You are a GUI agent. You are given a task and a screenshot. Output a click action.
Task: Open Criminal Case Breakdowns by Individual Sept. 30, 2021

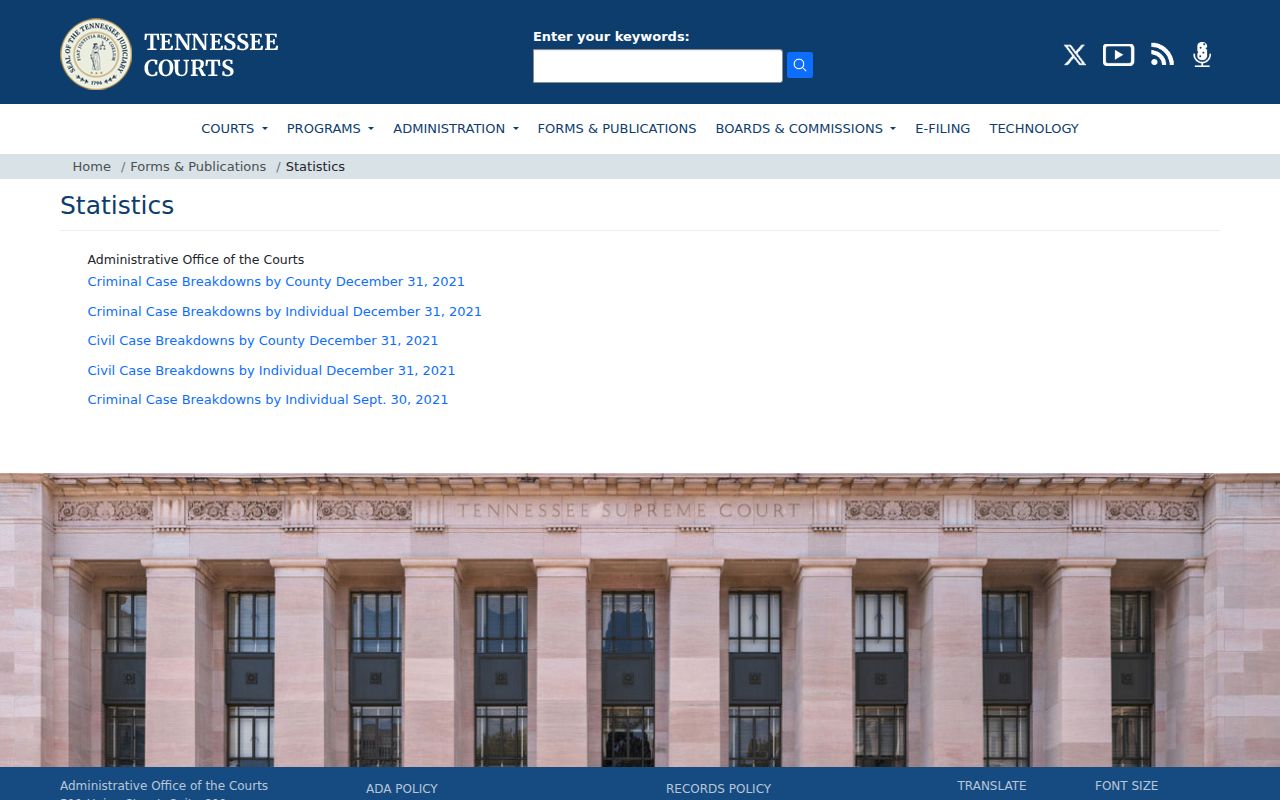coord(268,399)
